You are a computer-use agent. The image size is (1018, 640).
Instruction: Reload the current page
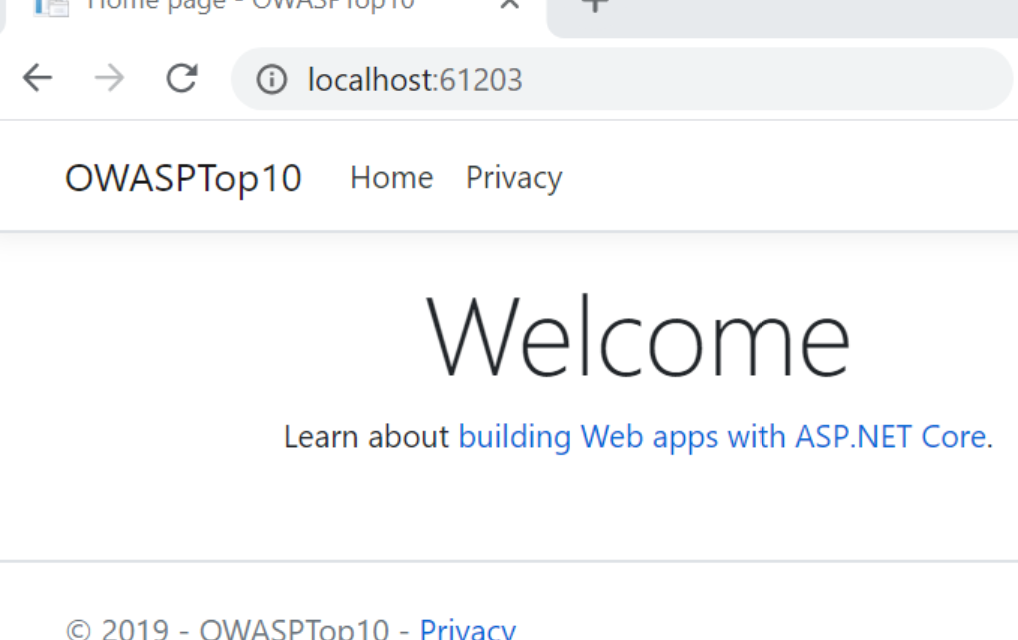pyautogui.click(x=181, y=78)
